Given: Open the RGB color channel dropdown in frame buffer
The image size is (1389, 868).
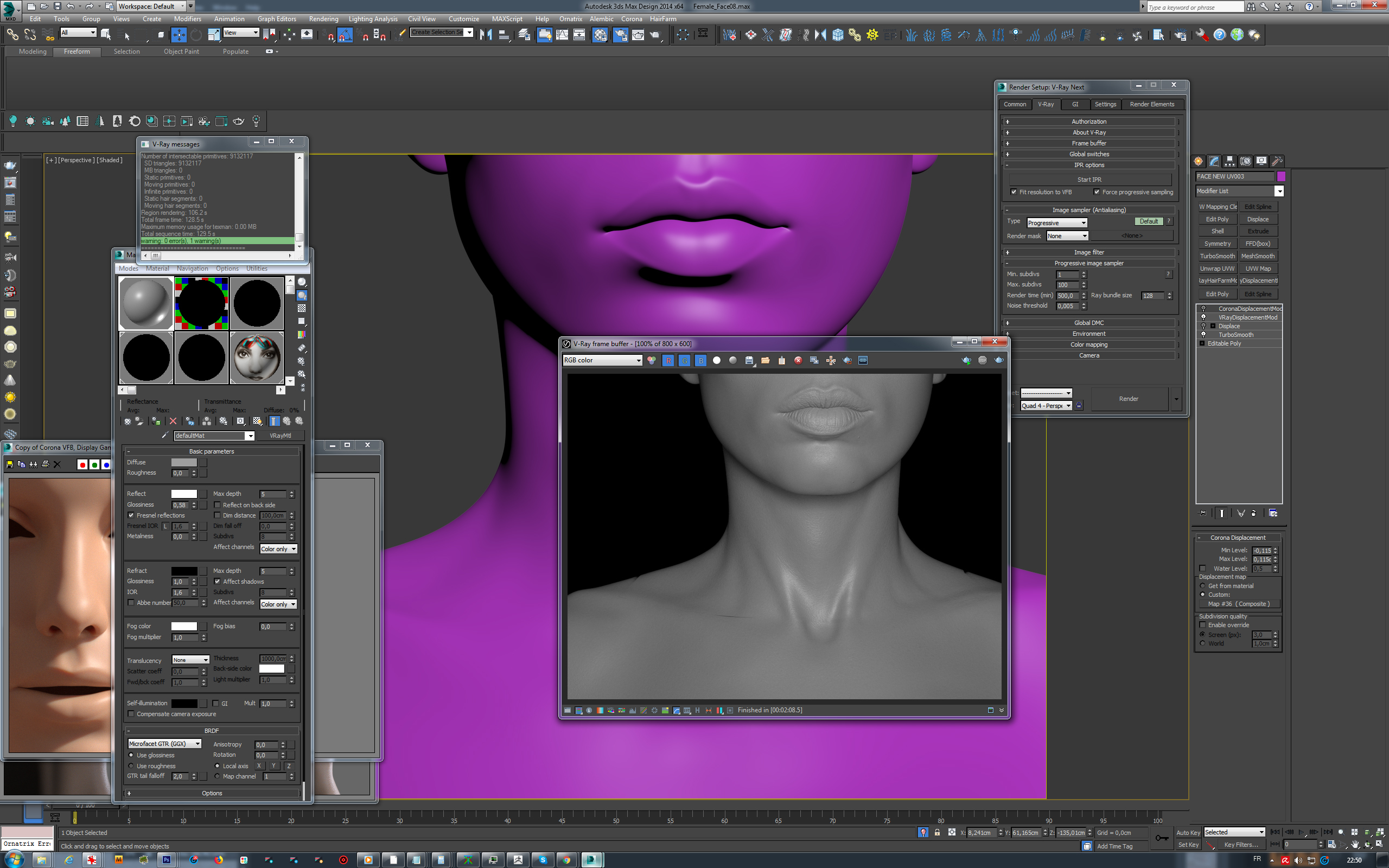Looking at the screenshot, I should point(602,361).
